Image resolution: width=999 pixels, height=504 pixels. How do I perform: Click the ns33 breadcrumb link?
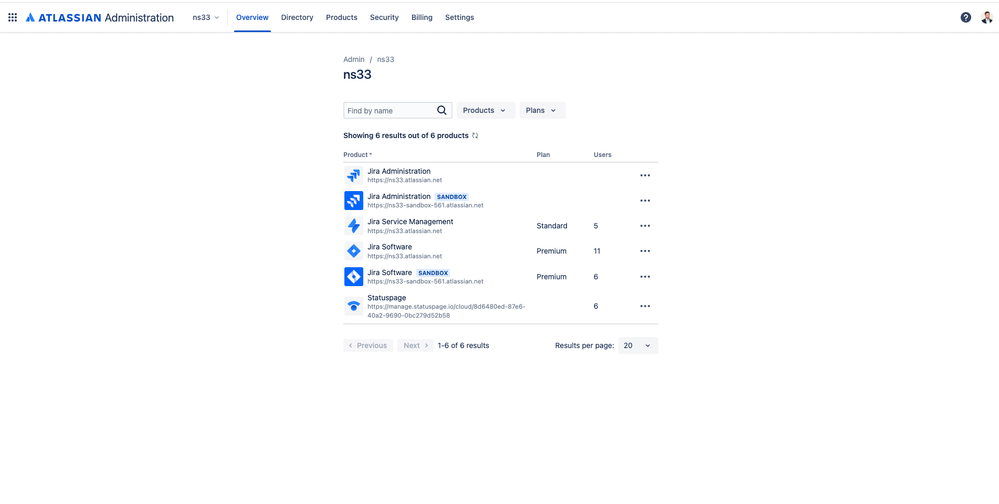coord(385,59)
